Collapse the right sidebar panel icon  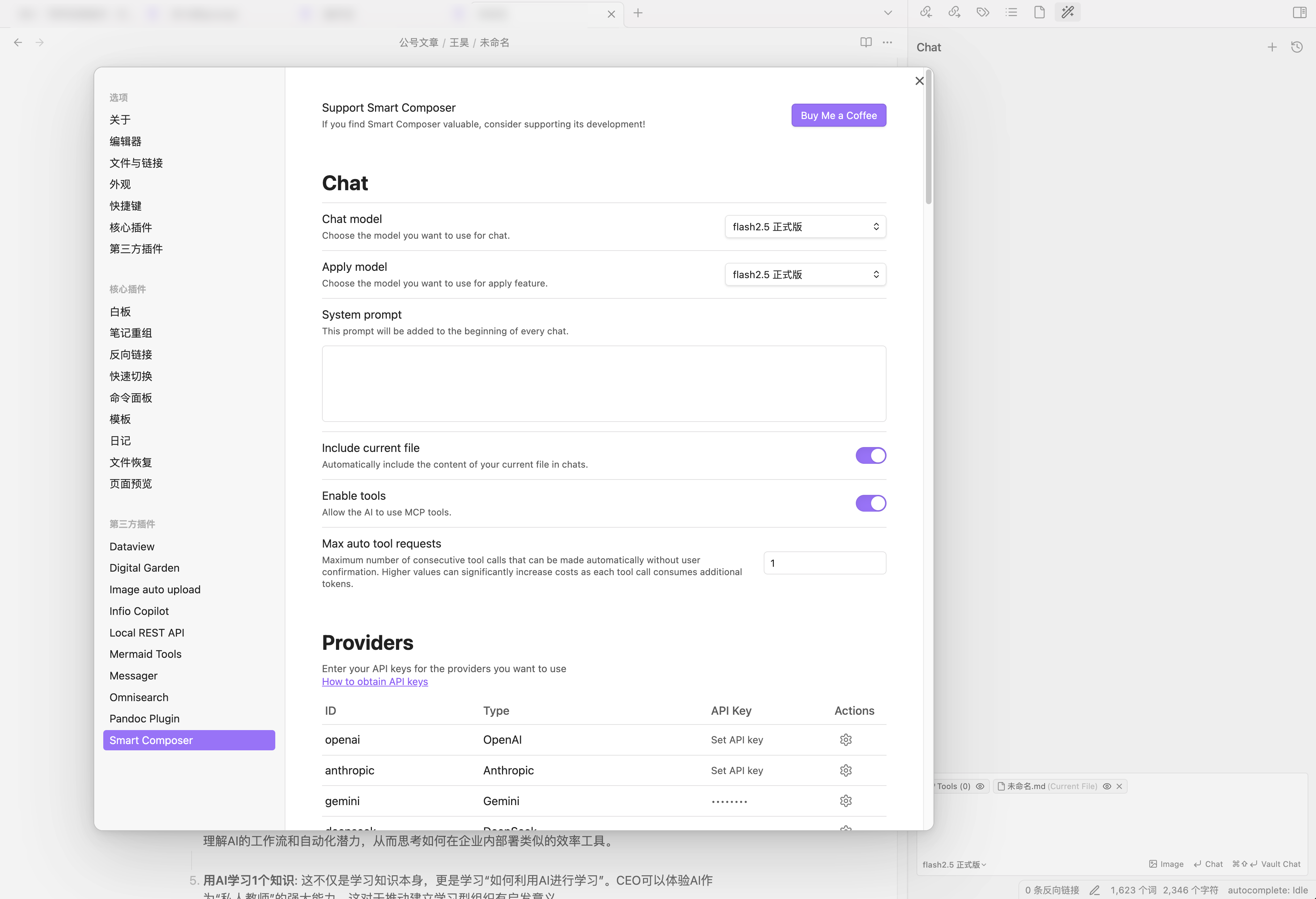pyautogui.click(x=1300, y=13)
